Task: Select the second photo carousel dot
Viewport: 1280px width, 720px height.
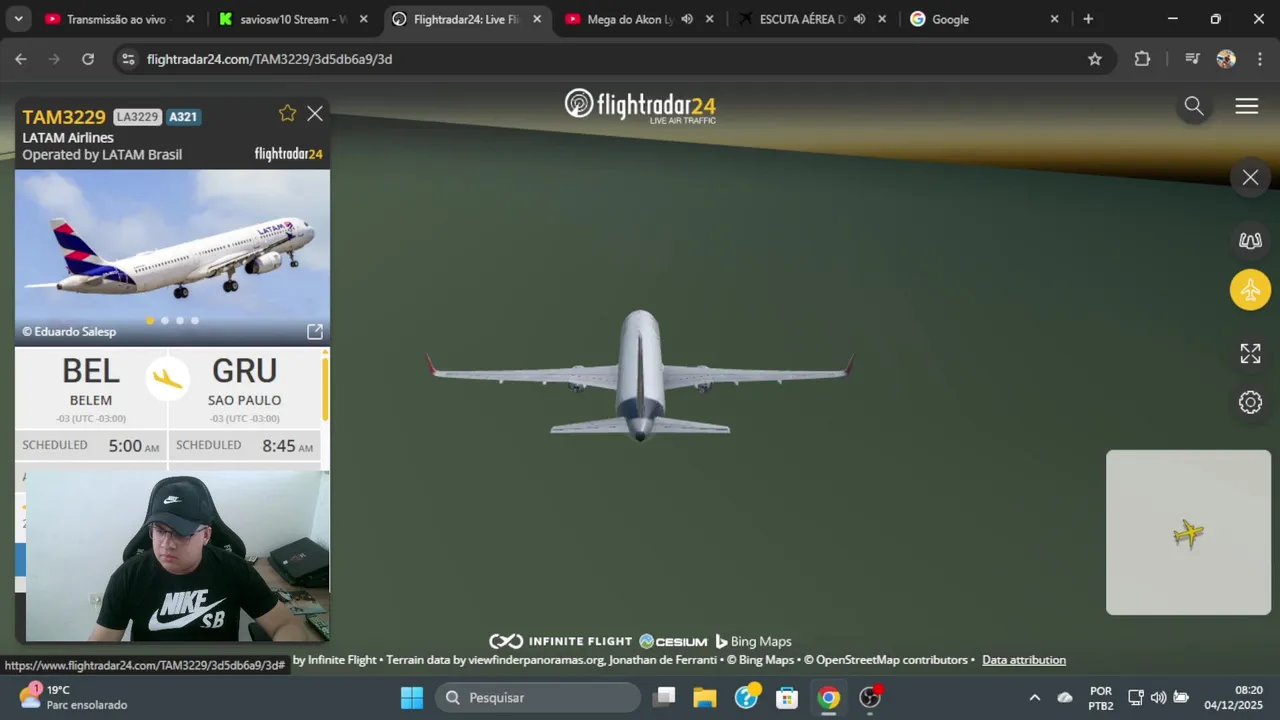Action: (x=165, y=321)
